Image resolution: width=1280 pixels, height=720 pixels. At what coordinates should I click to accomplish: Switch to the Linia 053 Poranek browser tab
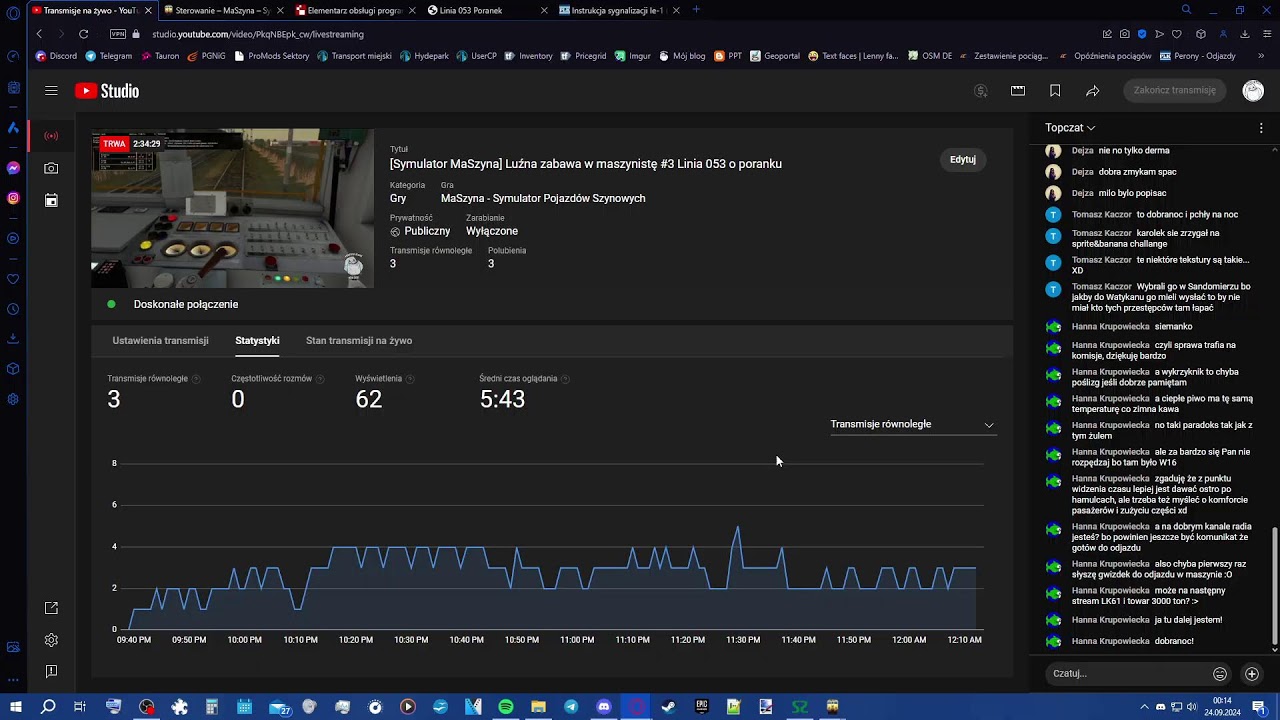click(x=487, y=10)
